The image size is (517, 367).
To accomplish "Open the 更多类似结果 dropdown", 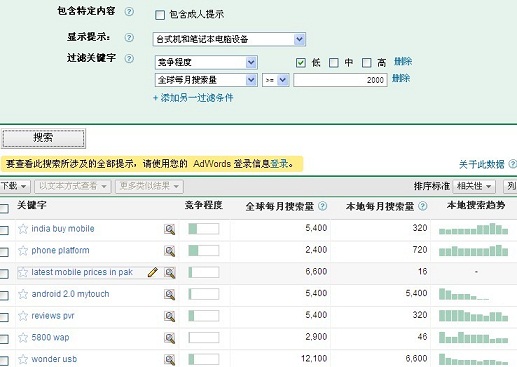I will coord(149,186).
